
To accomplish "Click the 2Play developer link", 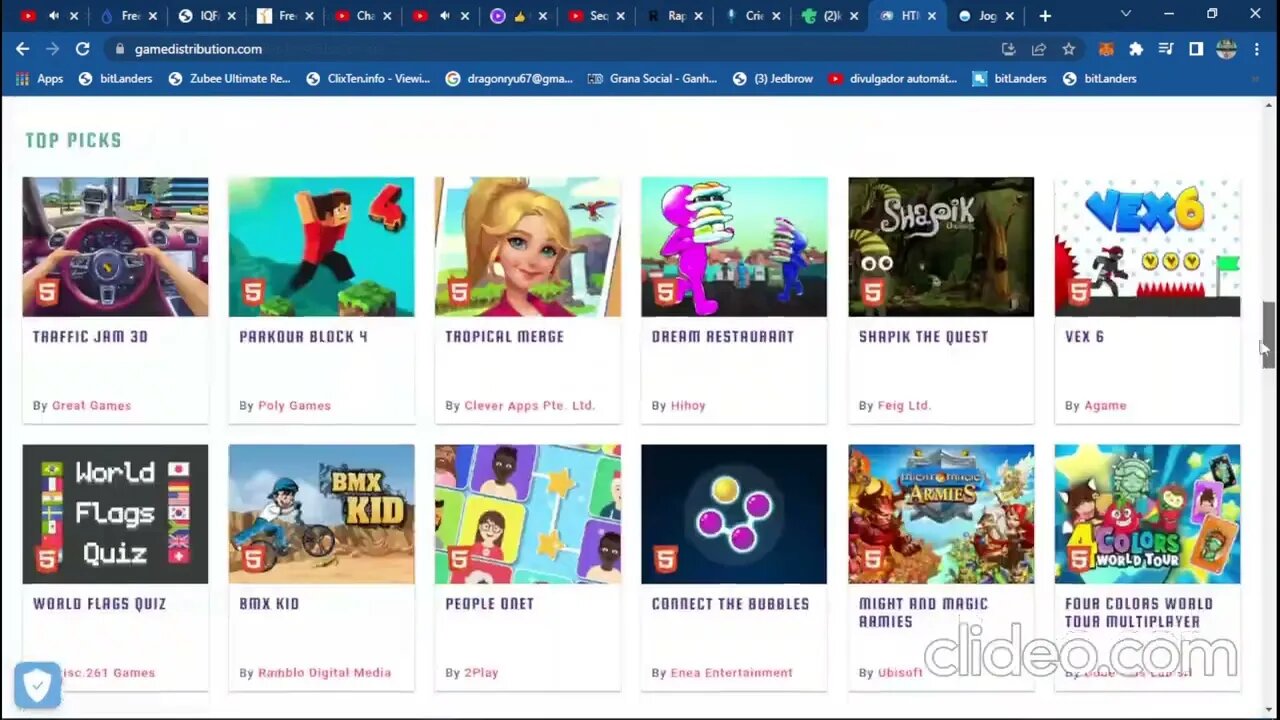I will pyautogui.click(x=481, y=672).
